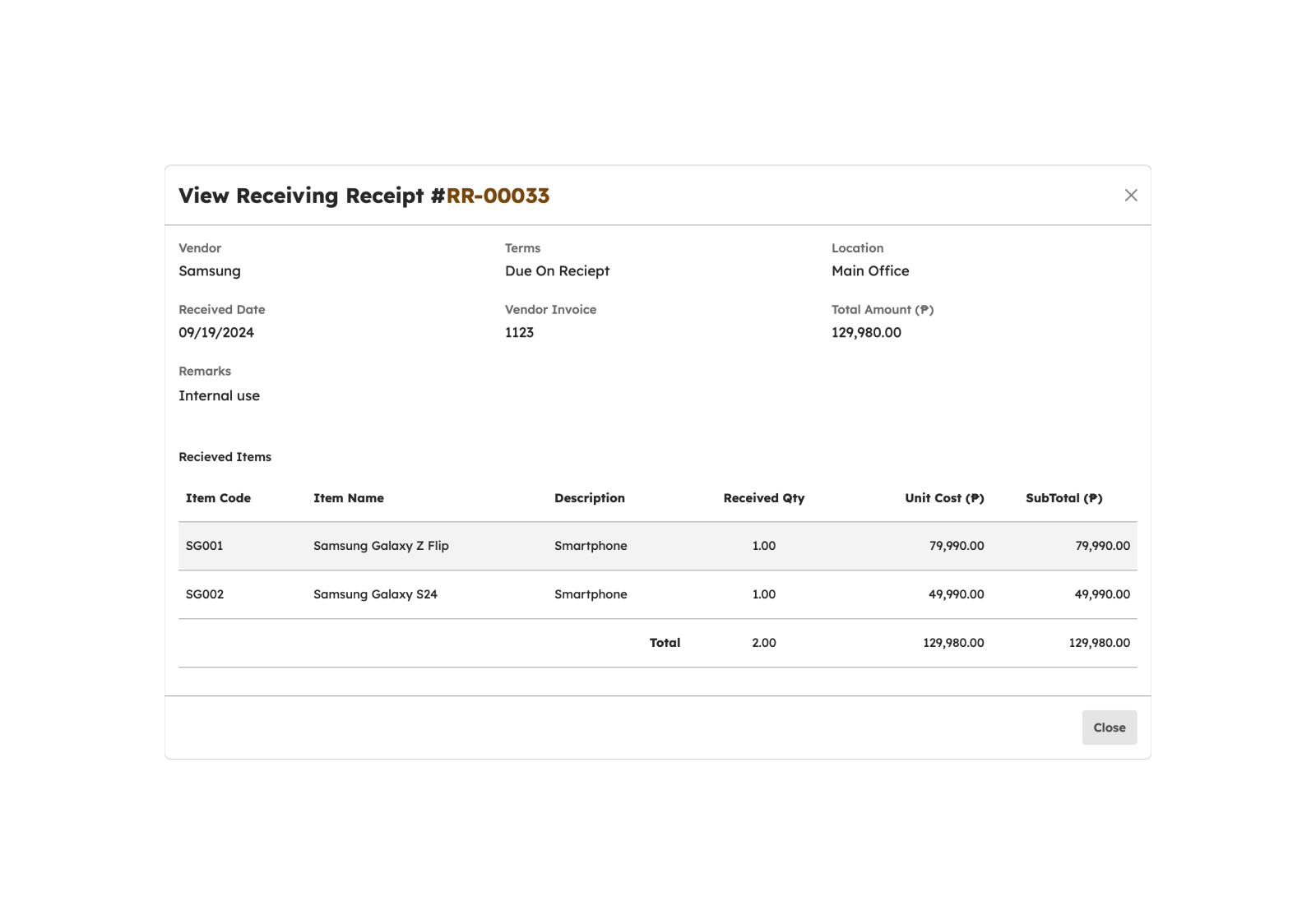Click the Remarks field label
Viewport: 1316px width, 924px height.
coord(205,372)
